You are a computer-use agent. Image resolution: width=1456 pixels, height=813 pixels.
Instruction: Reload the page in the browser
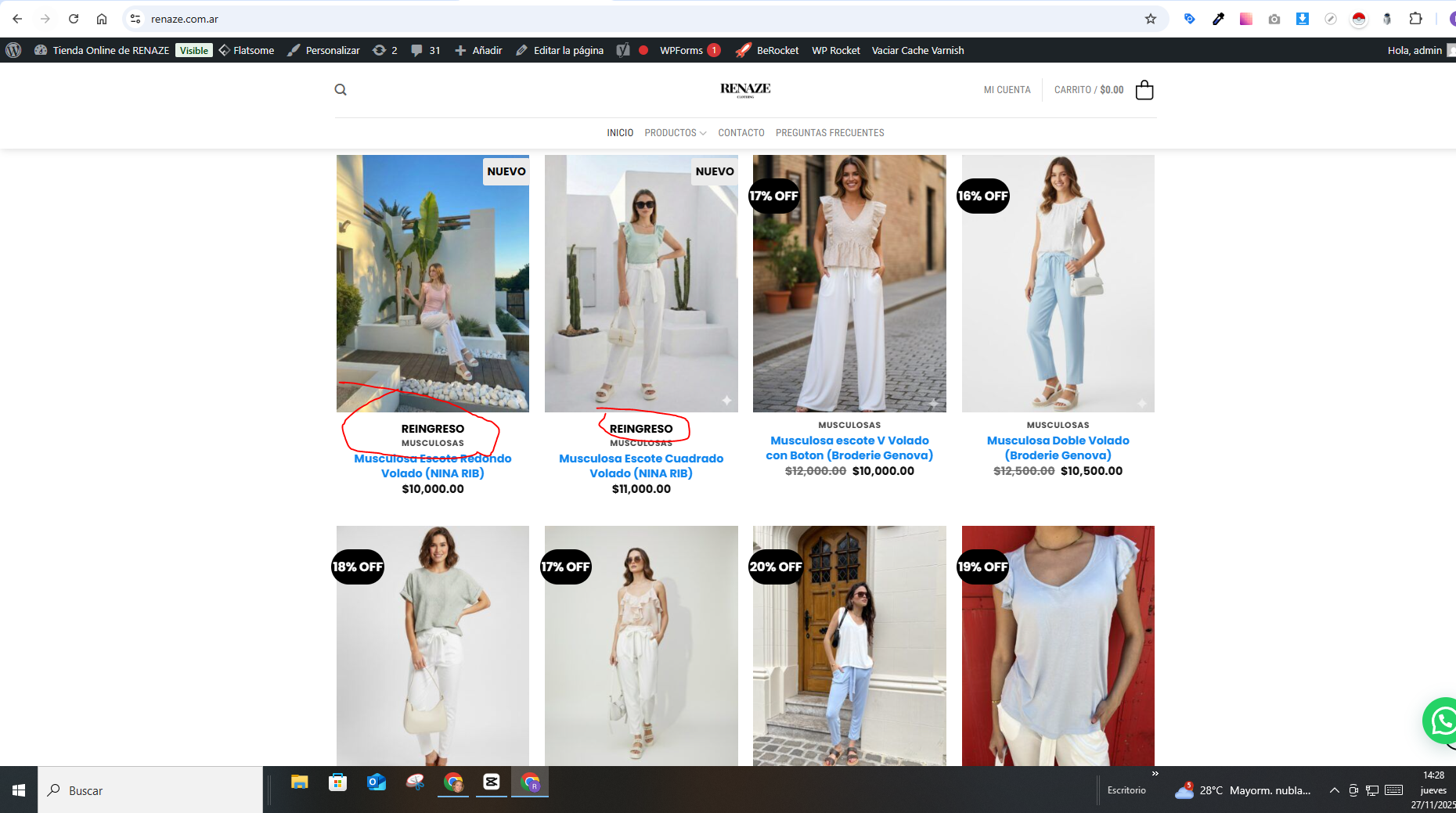click(74, 19)
